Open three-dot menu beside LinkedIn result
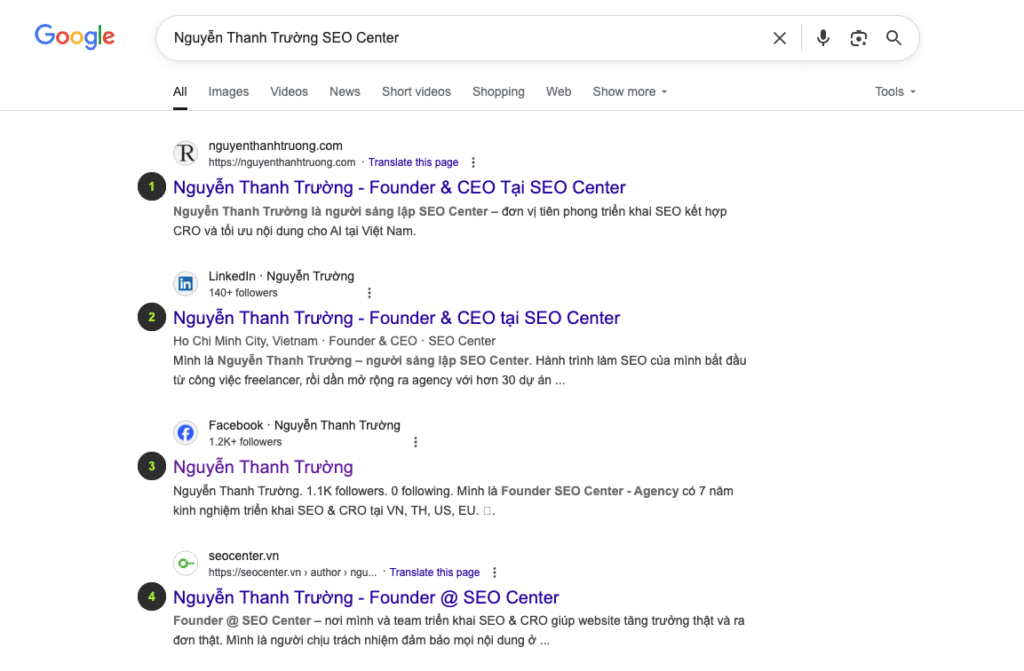 [369, 293]
